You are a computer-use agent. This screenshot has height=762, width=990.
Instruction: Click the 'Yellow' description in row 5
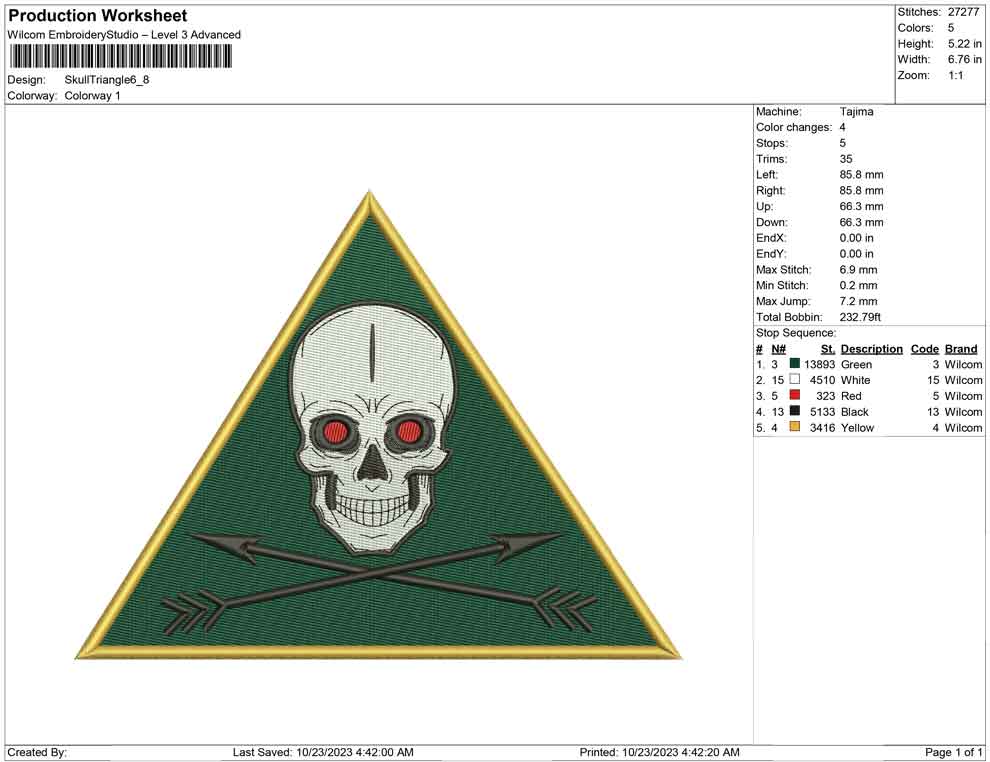[857, 427]
